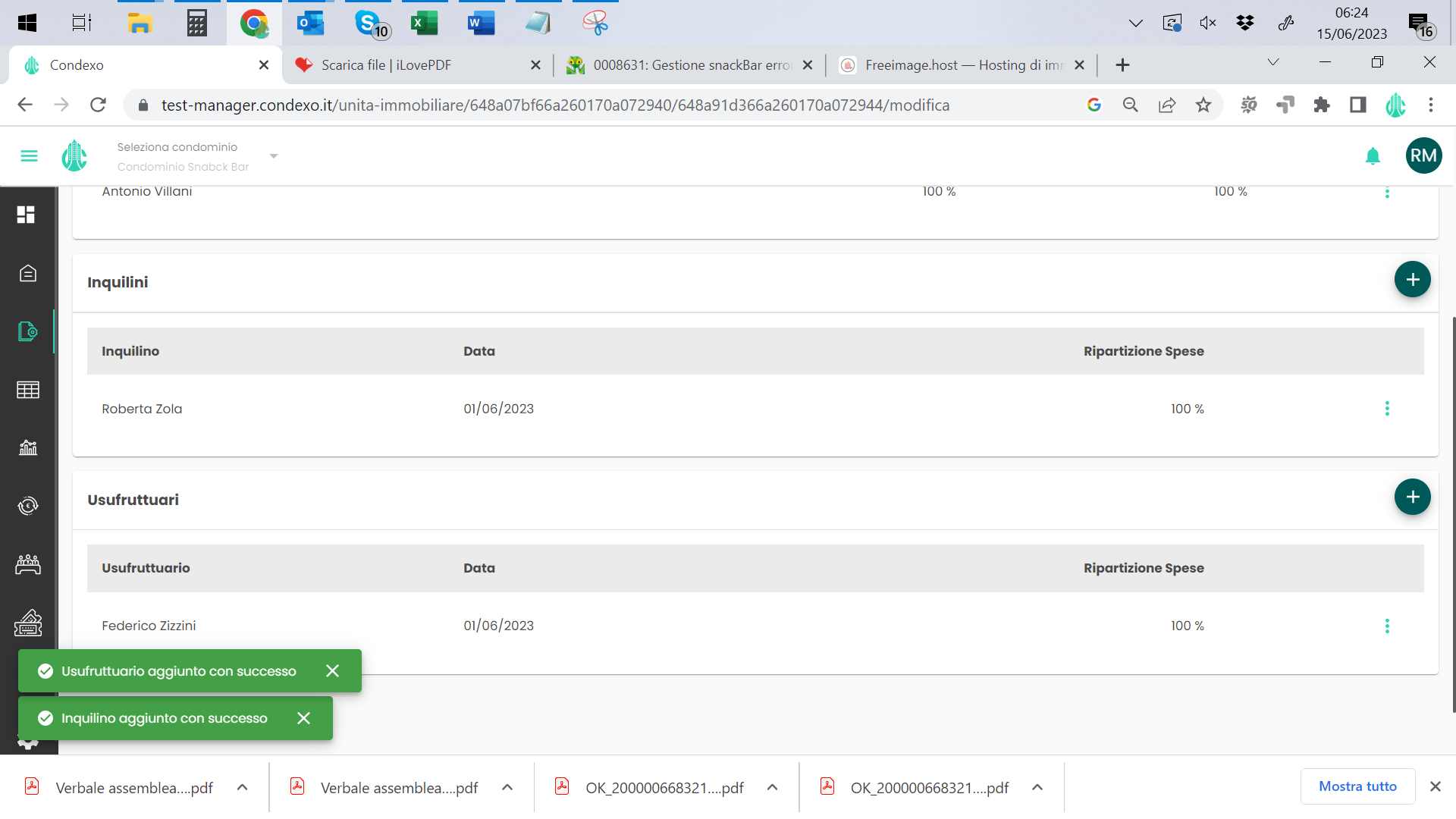This screenshot has width=1456, height=819.
Task: Expand options for first OK_200000668321 download
Action: (772, 787)
